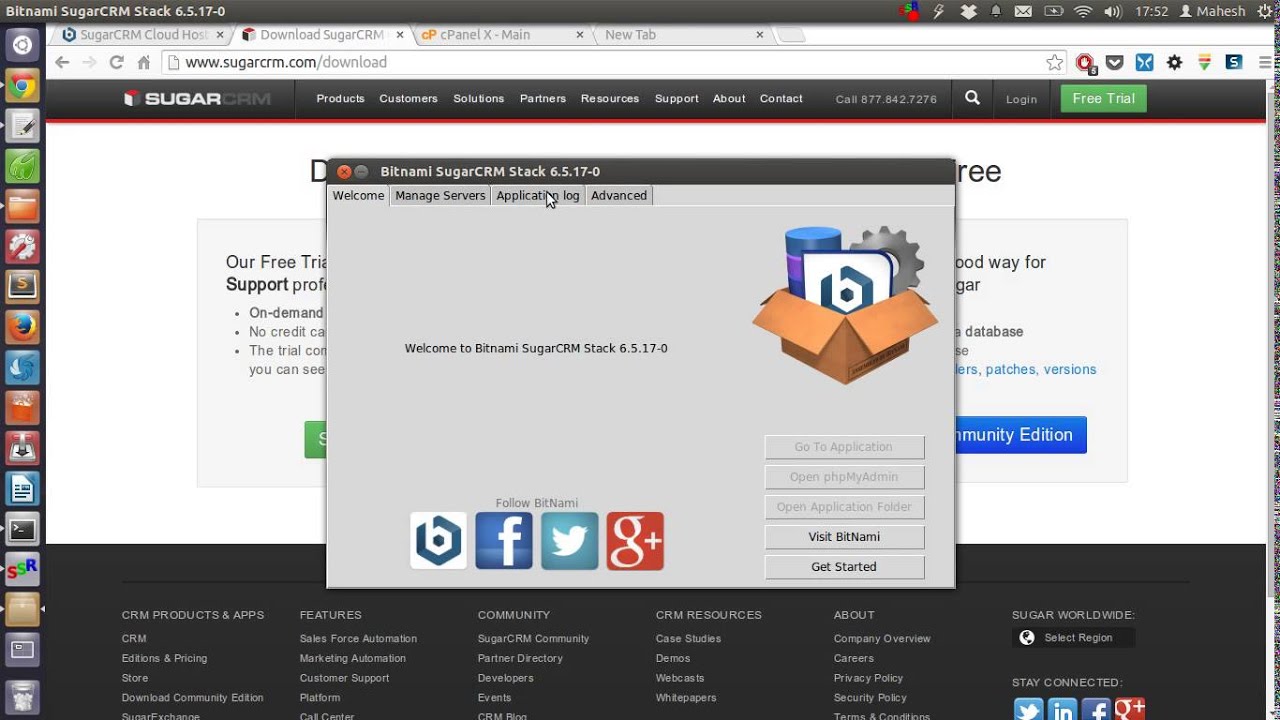Click Chrome's back arrow
Image resolution: width=1280 pixels, height=720 pixels.
tap(62, 62)
